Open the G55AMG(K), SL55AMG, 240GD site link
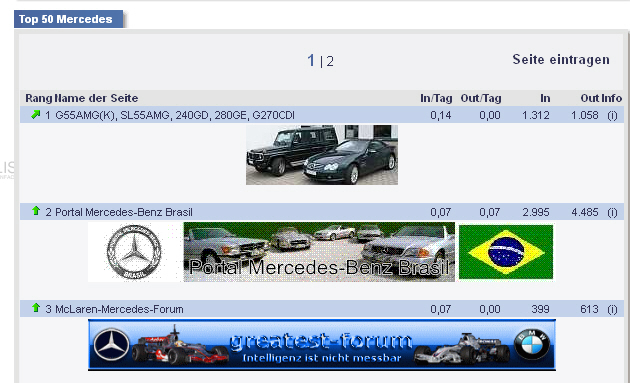The width and height of the screenshot is (630, 383). coord(175,115)
